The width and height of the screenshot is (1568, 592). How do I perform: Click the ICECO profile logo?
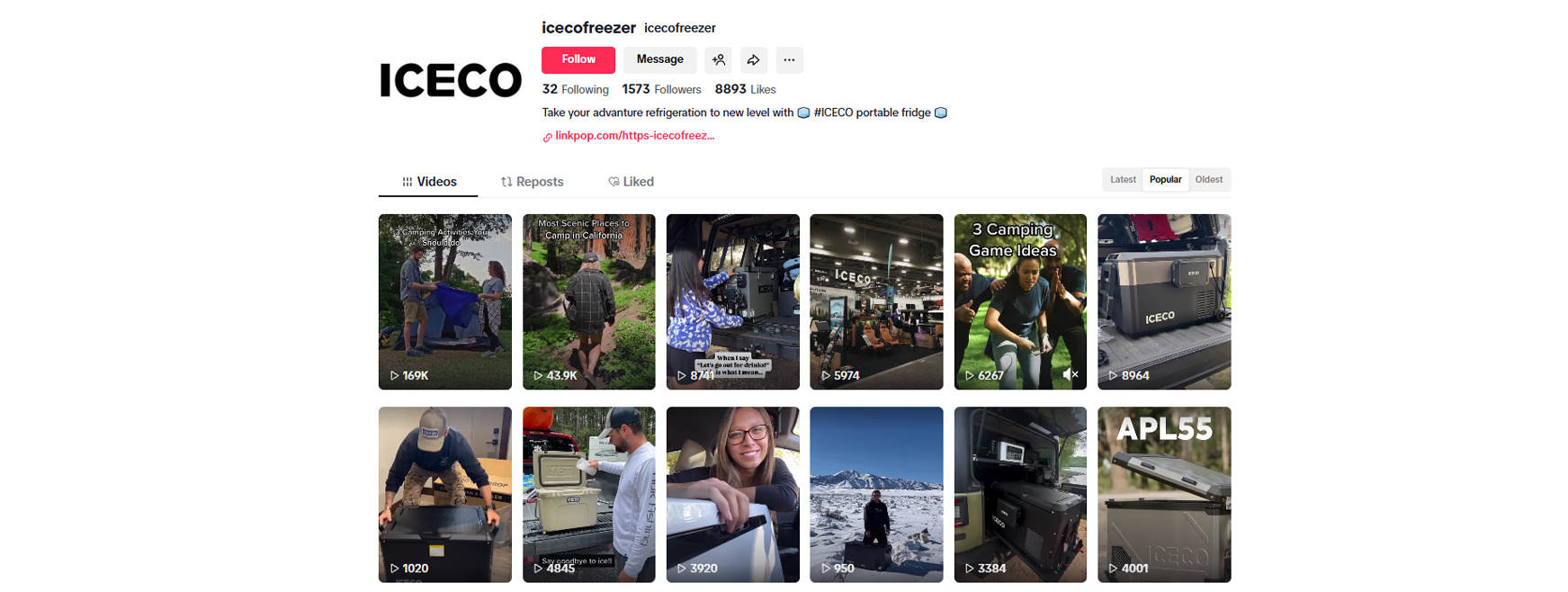pyautogui.click(x=451, y=80)
